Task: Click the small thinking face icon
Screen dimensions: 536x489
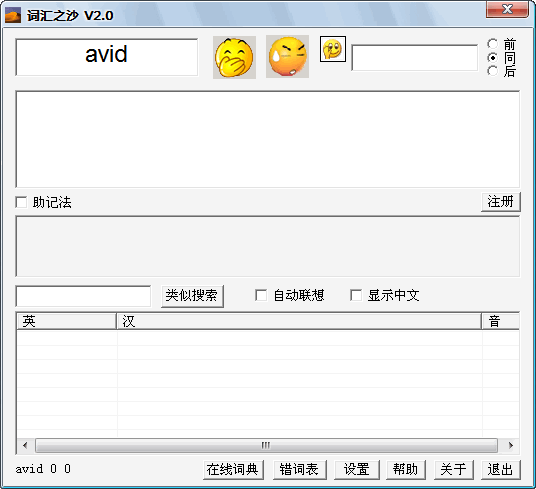Action: coord(333,49)
